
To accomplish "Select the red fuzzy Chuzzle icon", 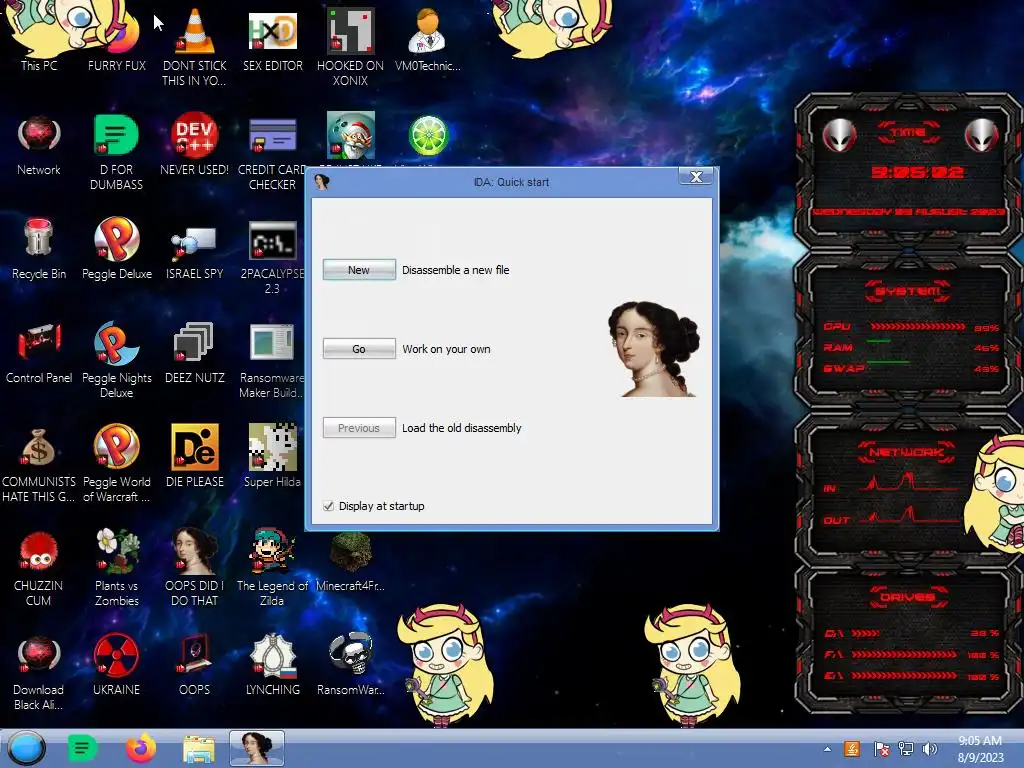I will click(x=39, y=567).
